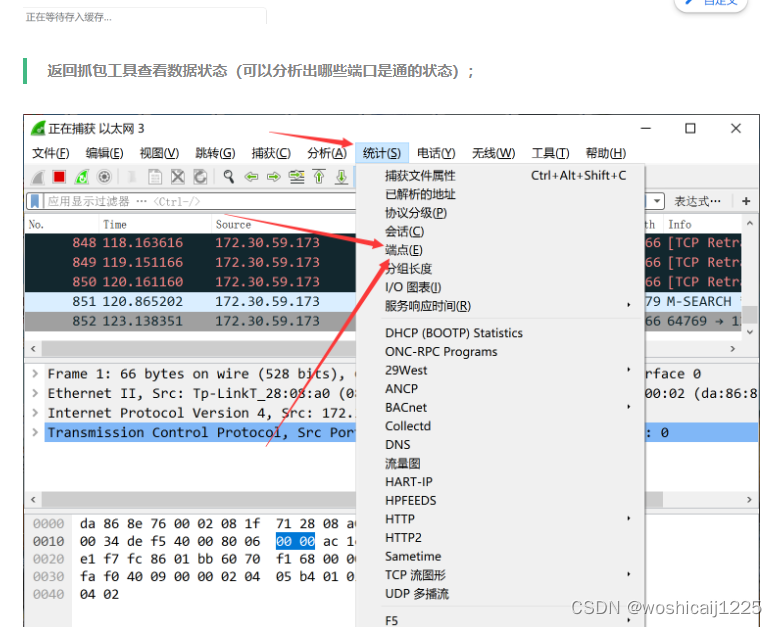Jump to first packet up-arrow icon
Screen dimensions: 777x627
click(x=319, y=177)
